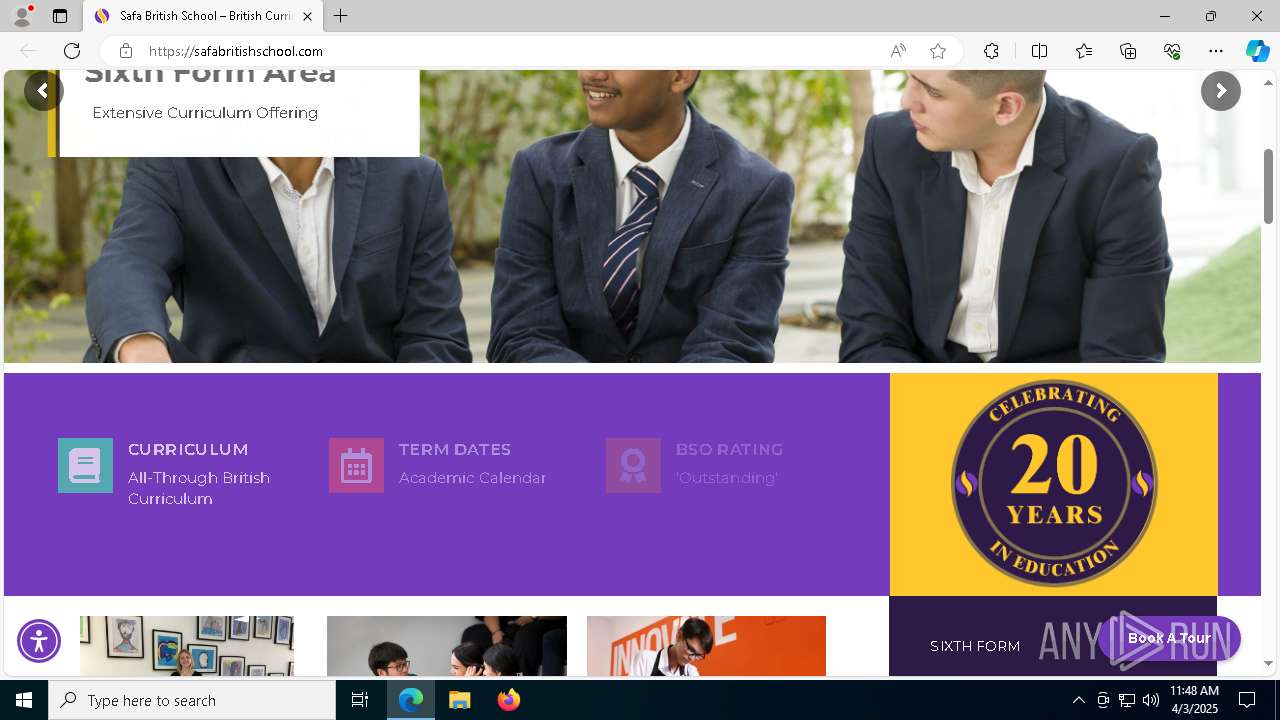The image size is (1280, 720).
Task: Open the notifications center icon
Action: [x=1247, y=700]
